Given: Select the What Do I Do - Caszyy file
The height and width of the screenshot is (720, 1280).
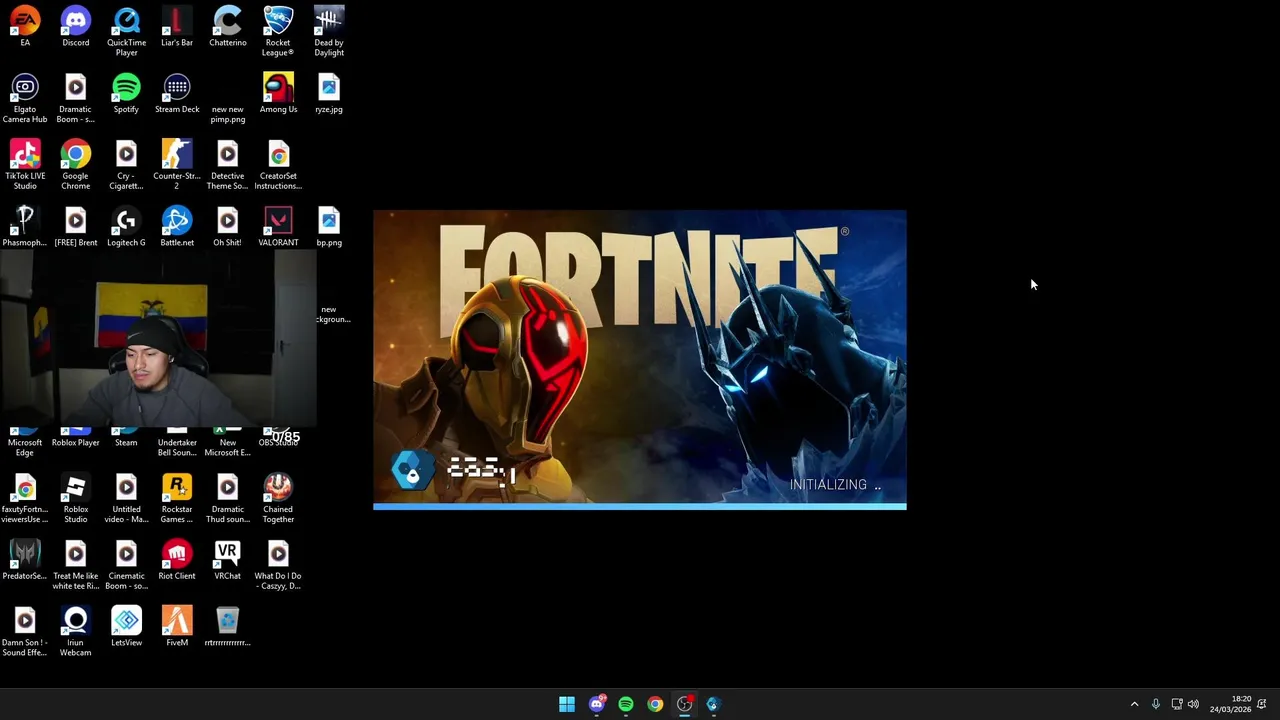Looking at the screenshot, I should pyautogui.click(x=278, y=565).
